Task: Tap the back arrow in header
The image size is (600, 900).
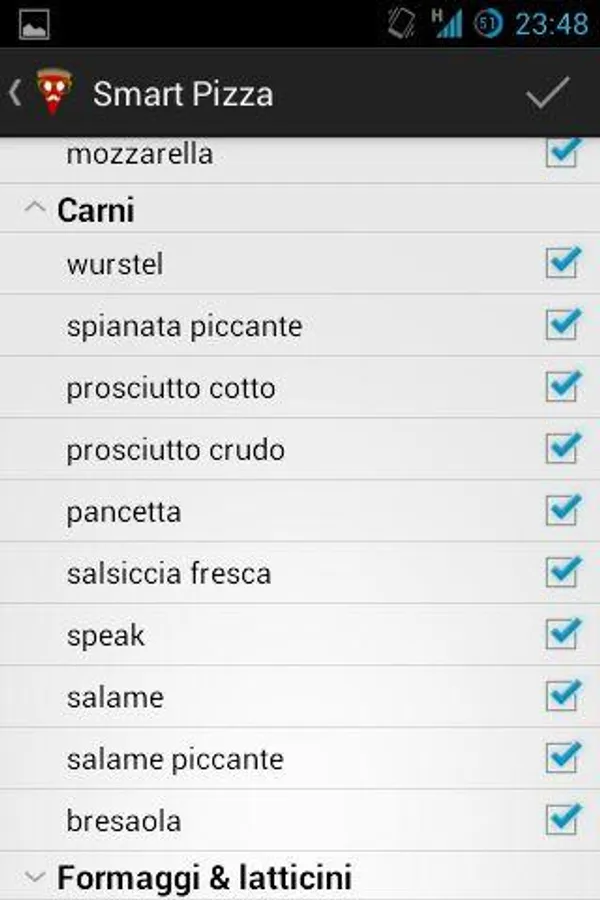Action: coord(15,93)
